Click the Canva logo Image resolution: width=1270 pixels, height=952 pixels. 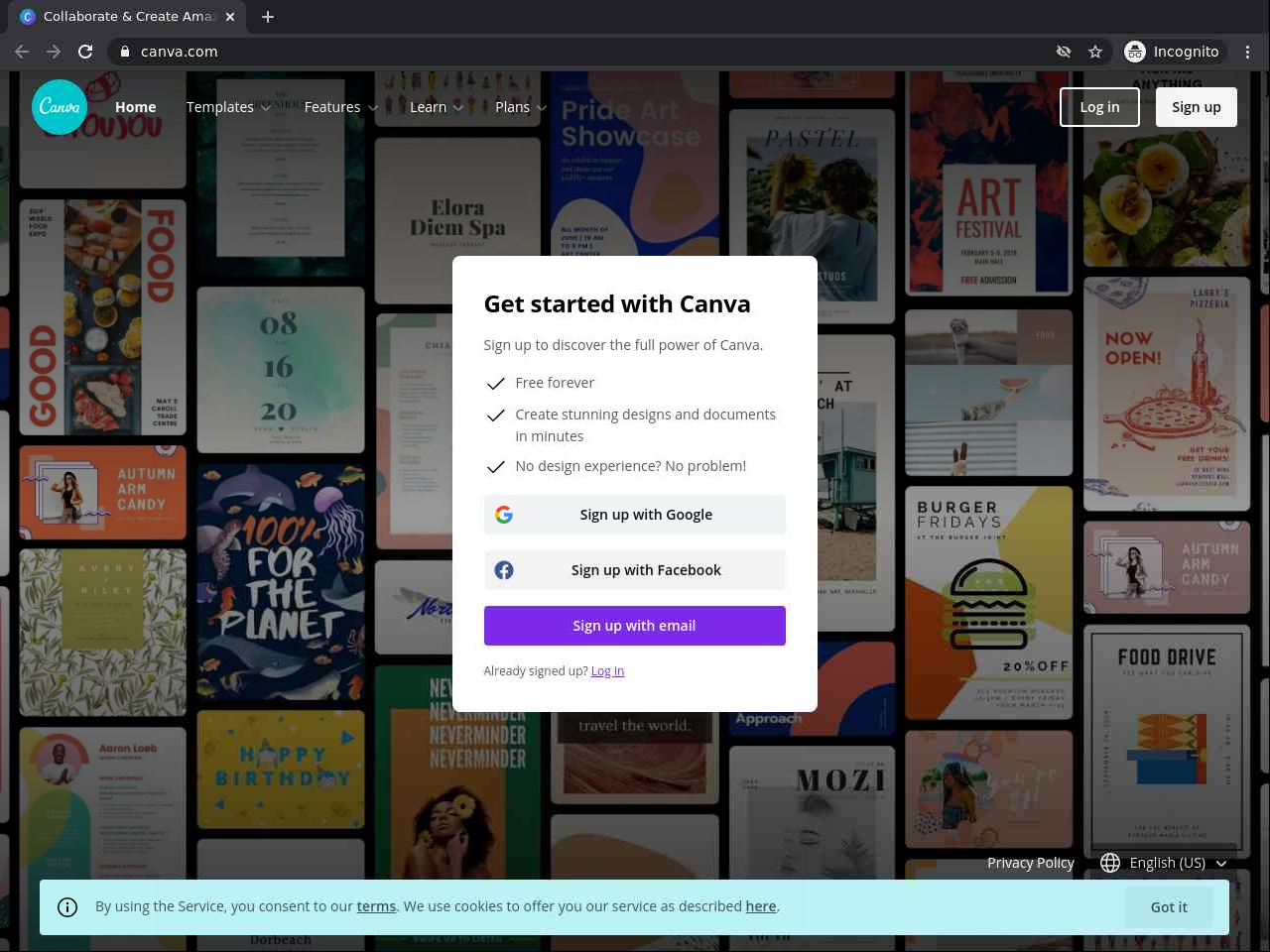pos(60,107)
